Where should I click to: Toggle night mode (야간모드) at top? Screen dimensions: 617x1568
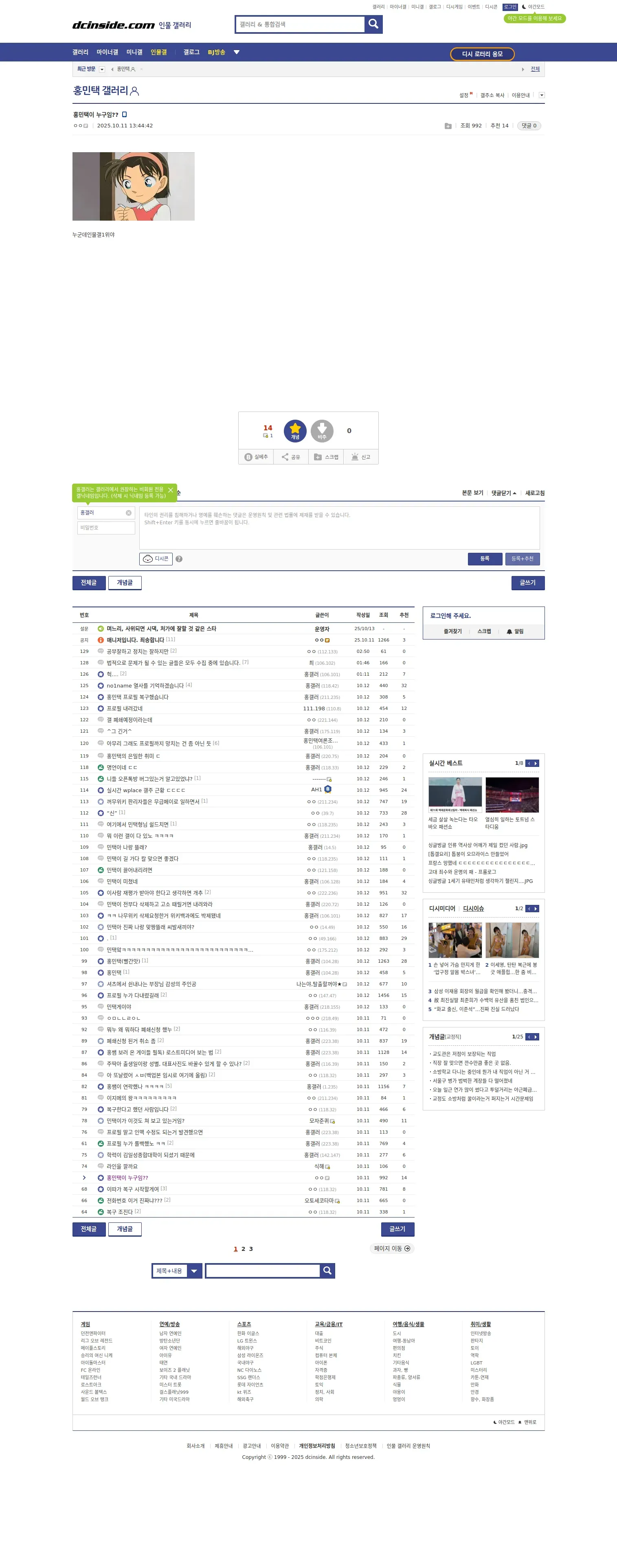(x=533, y=7)
